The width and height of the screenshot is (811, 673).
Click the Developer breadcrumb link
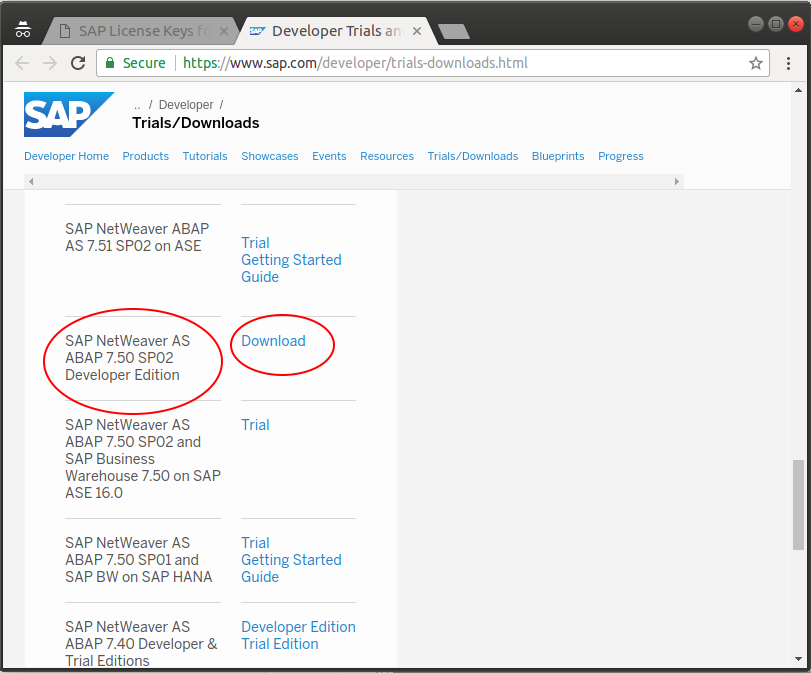coord(186,105)
